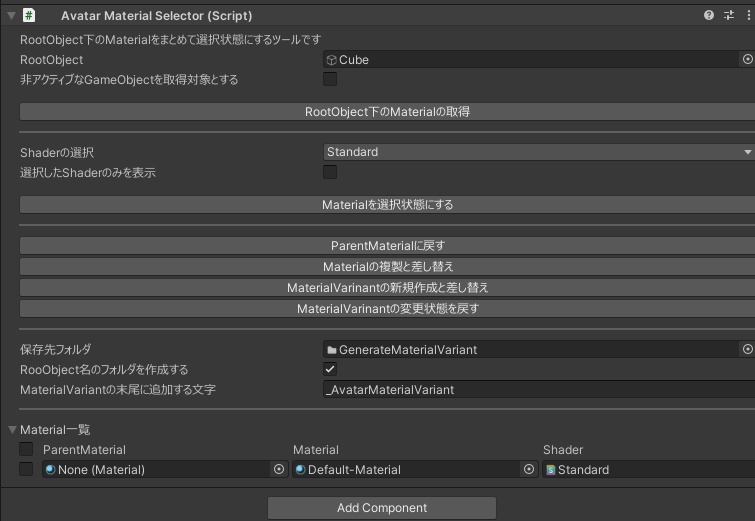
Task: Click the 保存先フォルダ label
Action: 55,349
